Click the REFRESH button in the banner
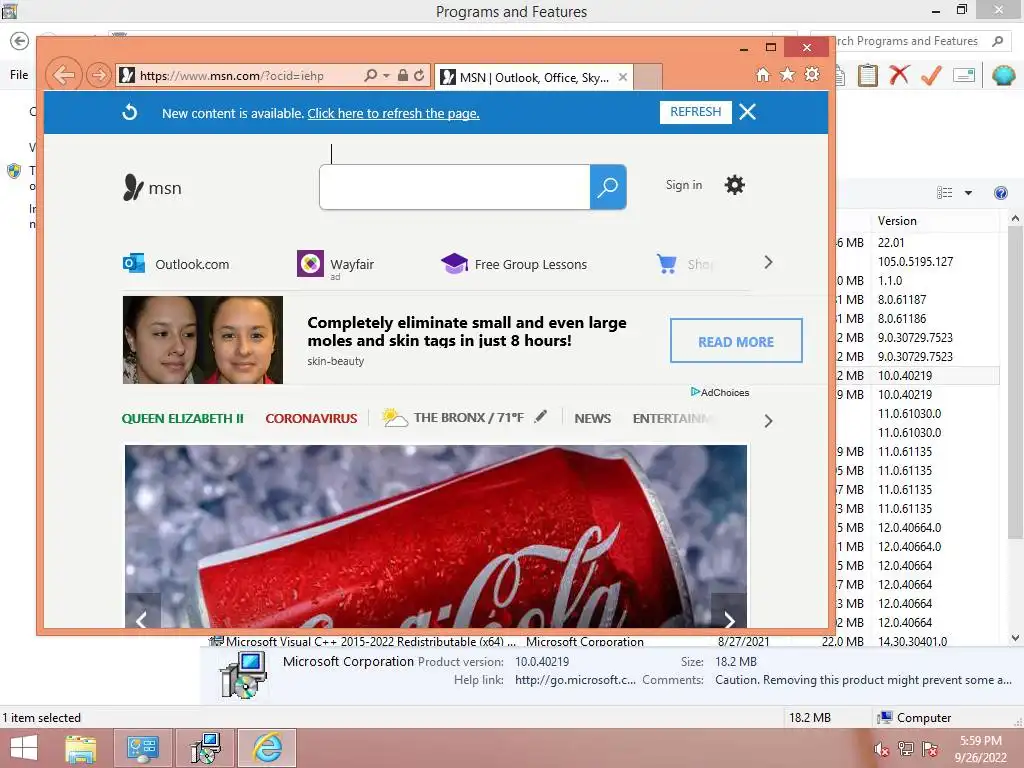The width and height of the screenshot is (1024, 768). point(696,112)
